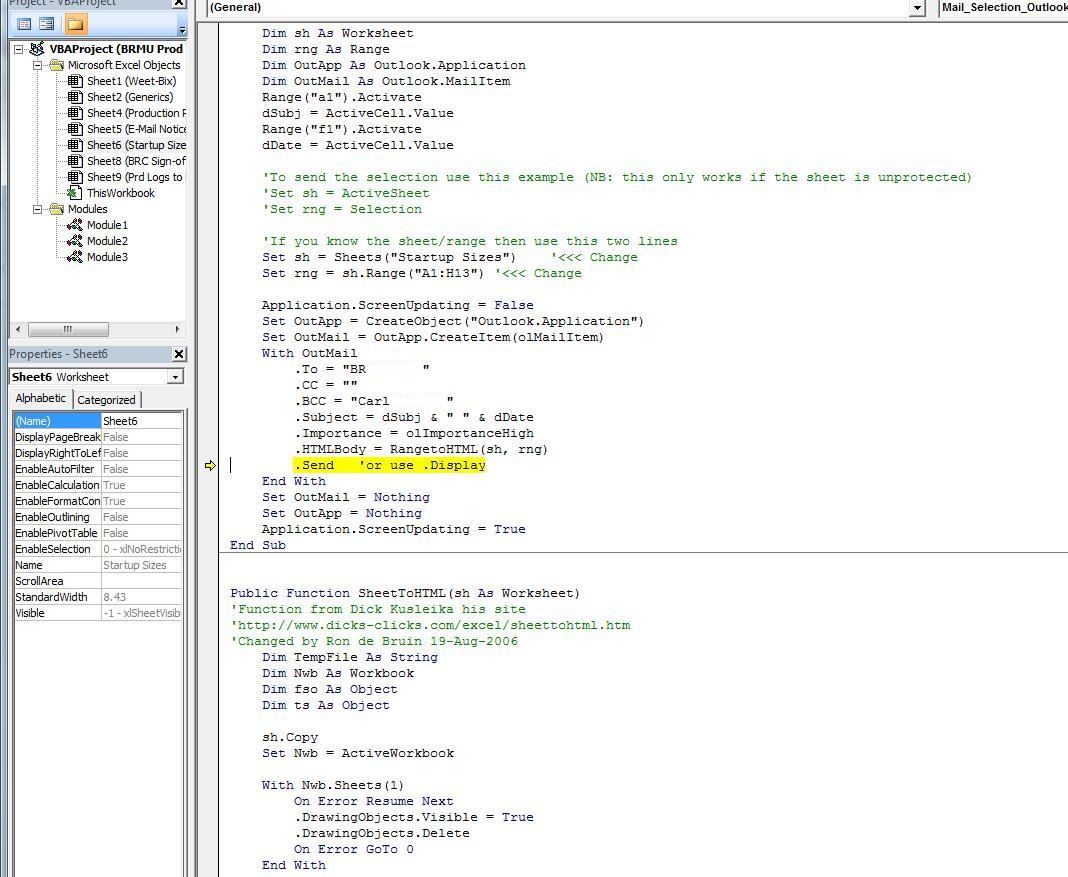Viewport: 1068px width, 877px height.
Task: Open Project pane toolbar options arrow
Action: pos(182,29)
